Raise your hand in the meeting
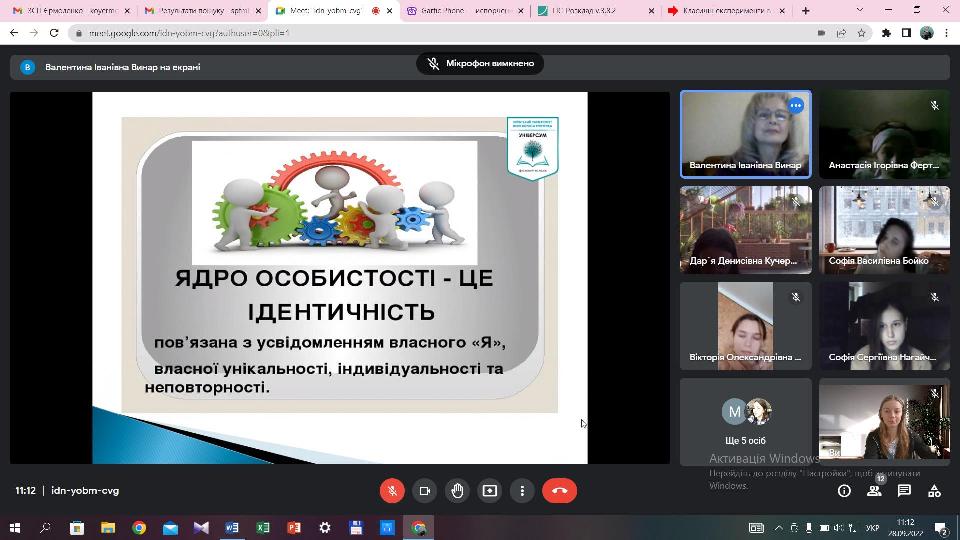The height and width of the screenshot is (540, 960). click(457, 491)
